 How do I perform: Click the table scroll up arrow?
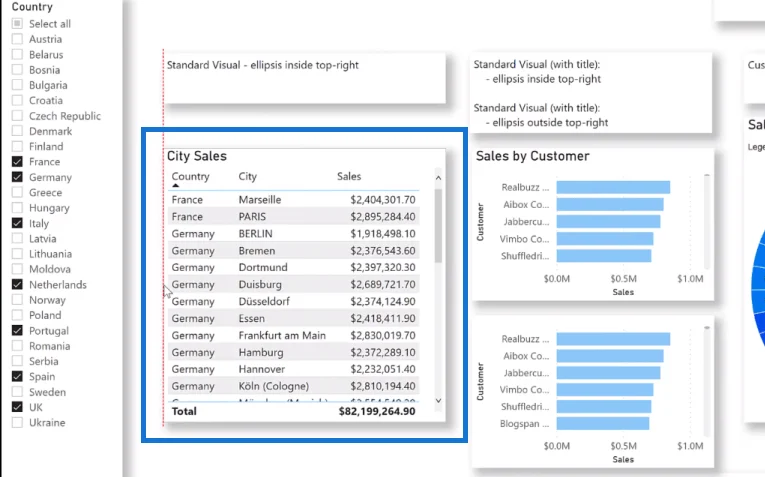tap(438, 178)
